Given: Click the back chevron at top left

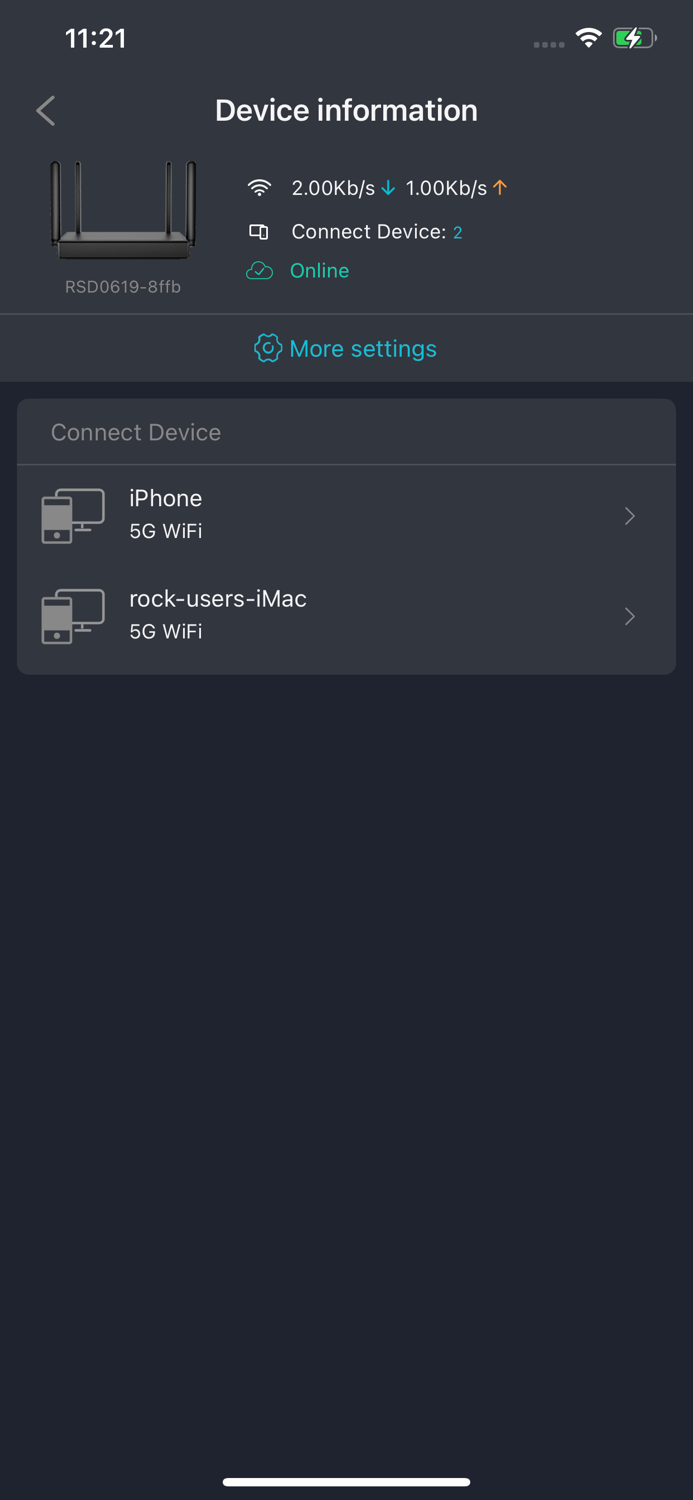Looking at the screenshot, I should pos(45,110).
